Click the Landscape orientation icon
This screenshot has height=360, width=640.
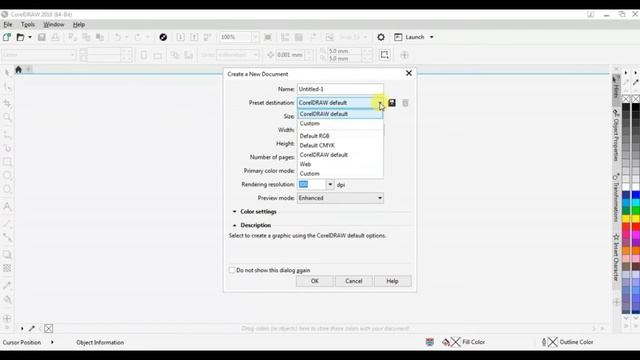pos(158,55)
